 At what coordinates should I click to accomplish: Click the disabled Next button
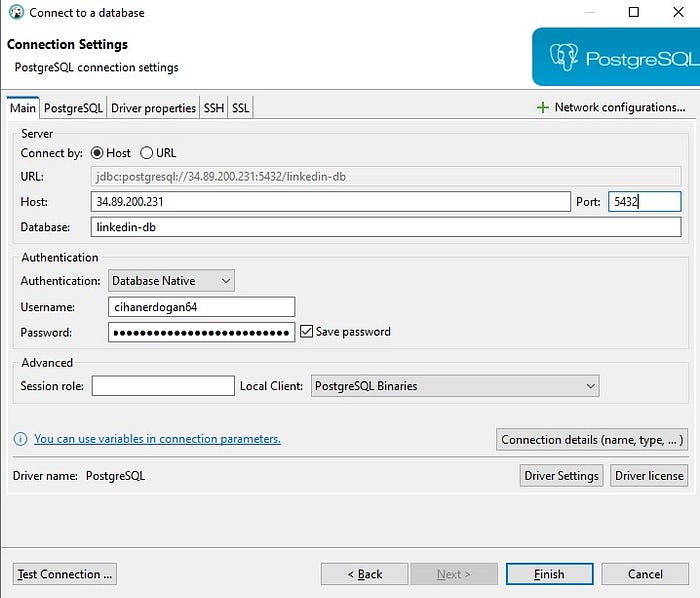click(x=454, y=574)
